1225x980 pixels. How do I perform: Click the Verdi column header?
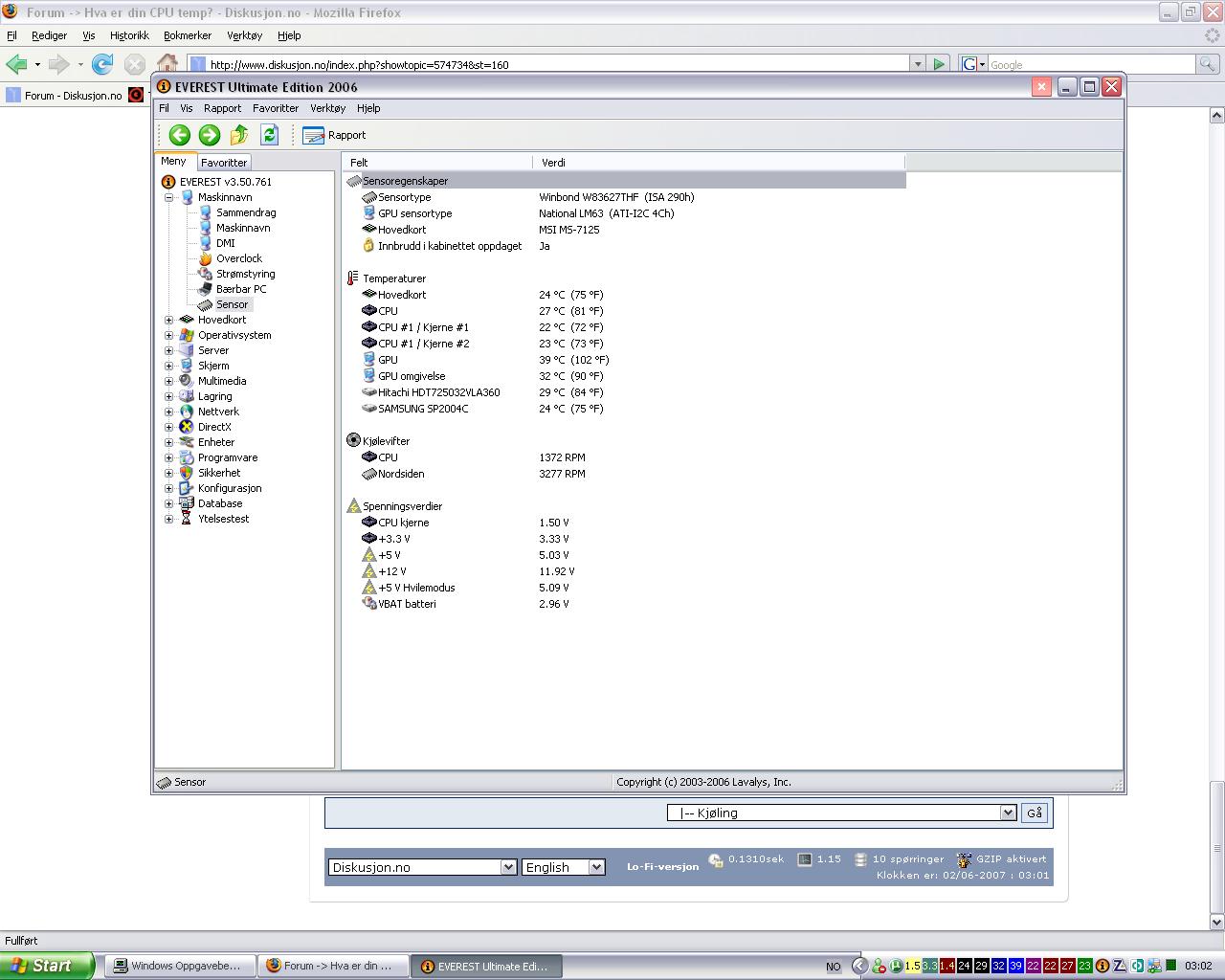point(718,163)
